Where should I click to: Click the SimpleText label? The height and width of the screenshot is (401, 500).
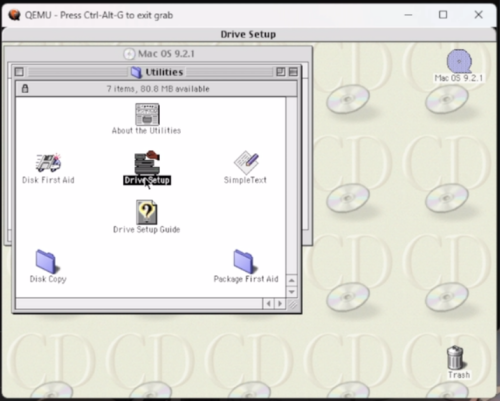click(245, 180)
